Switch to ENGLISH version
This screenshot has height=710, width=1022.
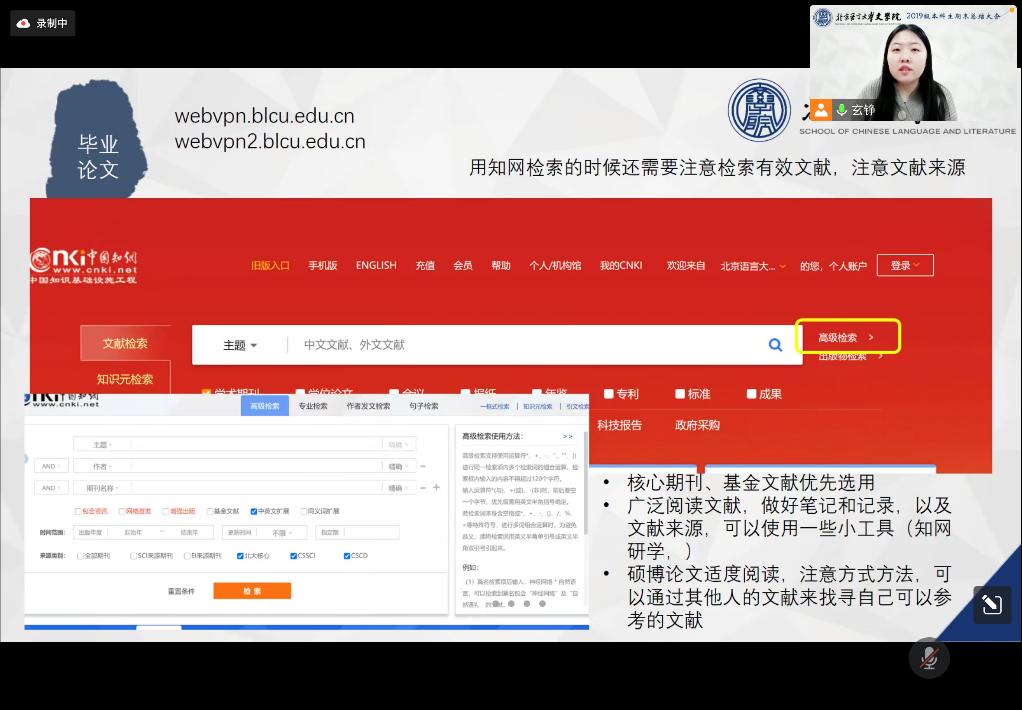click(376, 265)
